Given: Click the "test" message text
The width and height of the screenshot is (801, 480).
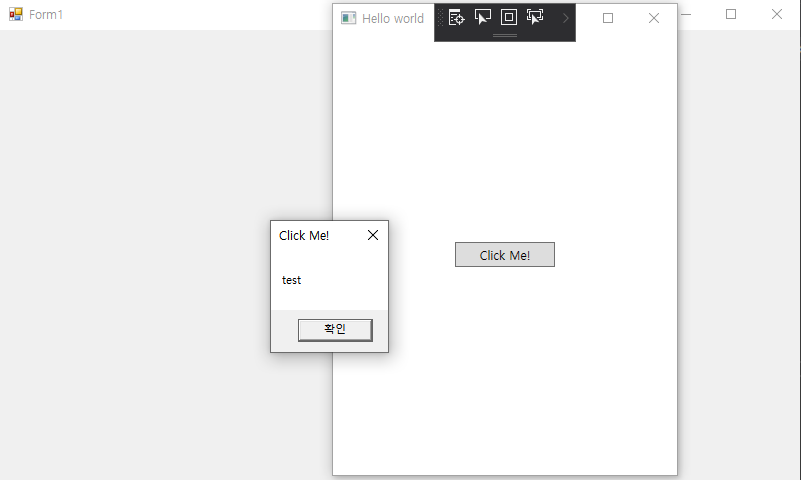Looking at the screenshot, I should point(291,280).
